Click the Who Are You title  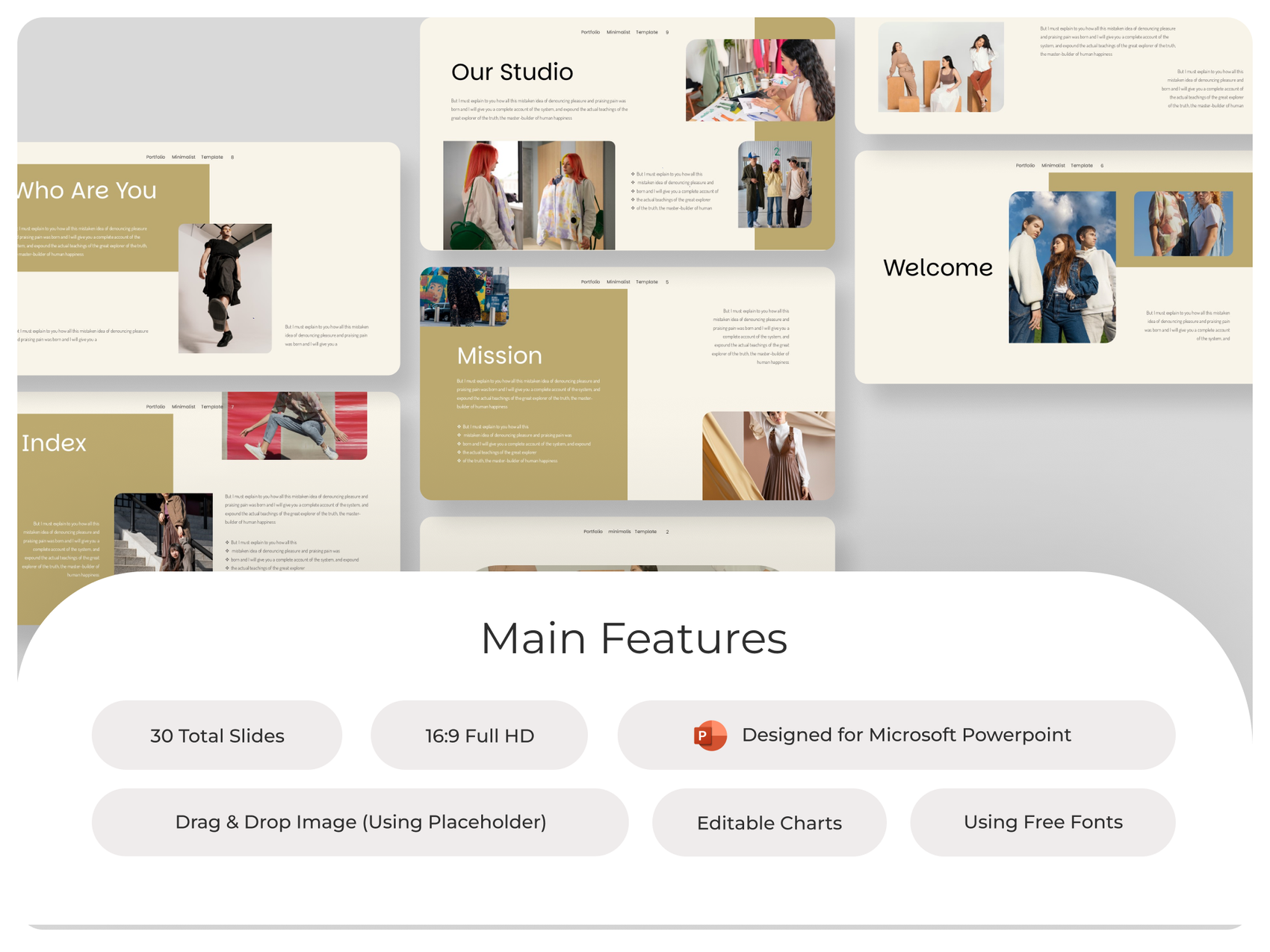(87, 190)
